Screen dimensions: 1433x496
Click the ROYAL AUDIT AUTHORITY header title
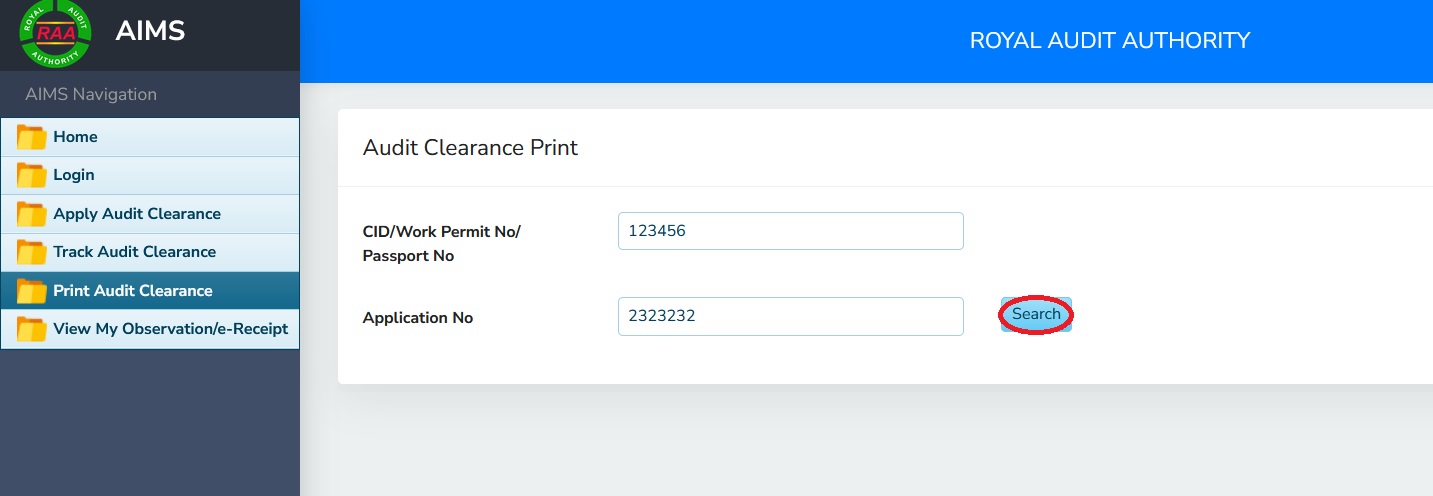1109,41
